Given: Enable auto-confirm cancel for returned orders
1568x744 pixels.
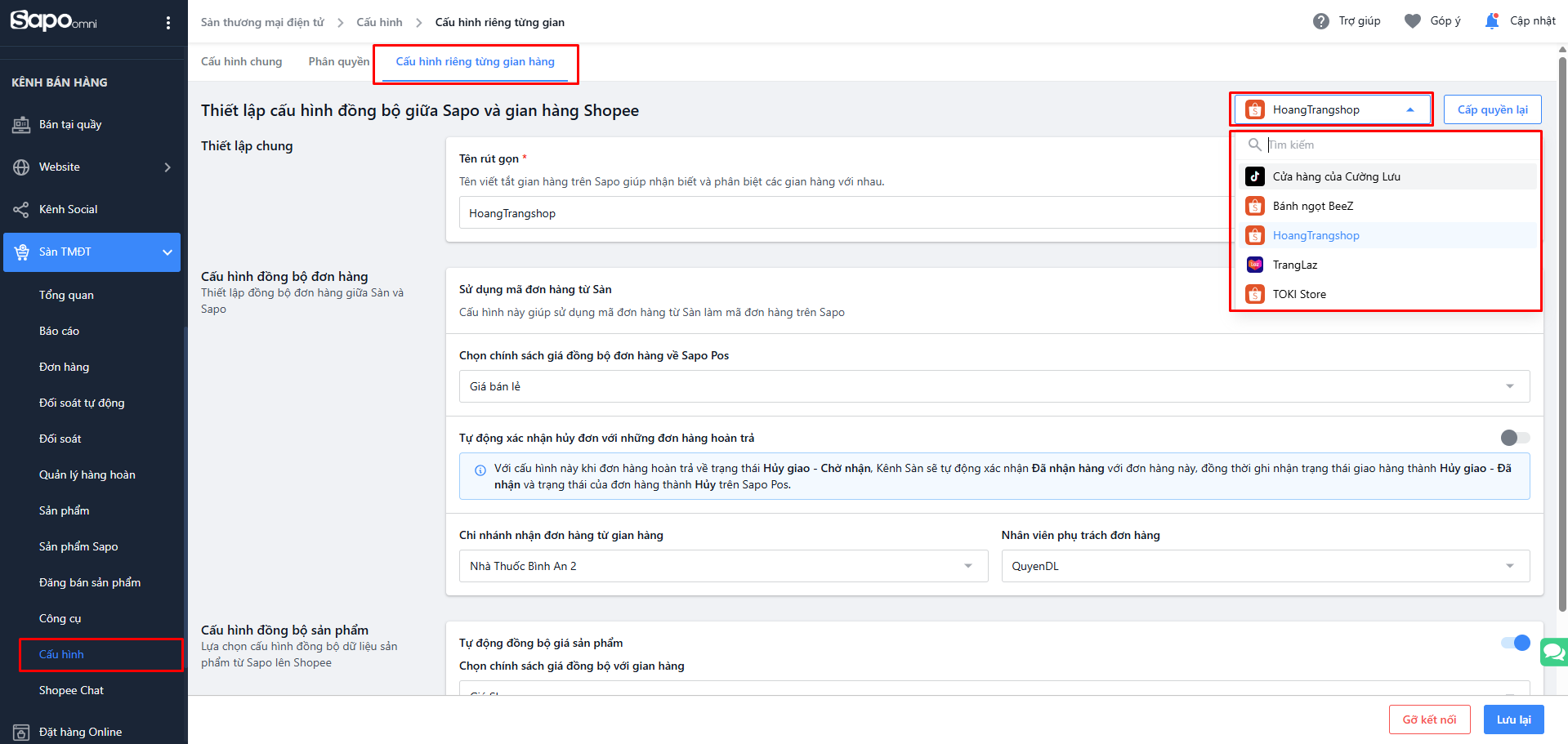Looking at the screenshot, I should [x=1514, y=438].
